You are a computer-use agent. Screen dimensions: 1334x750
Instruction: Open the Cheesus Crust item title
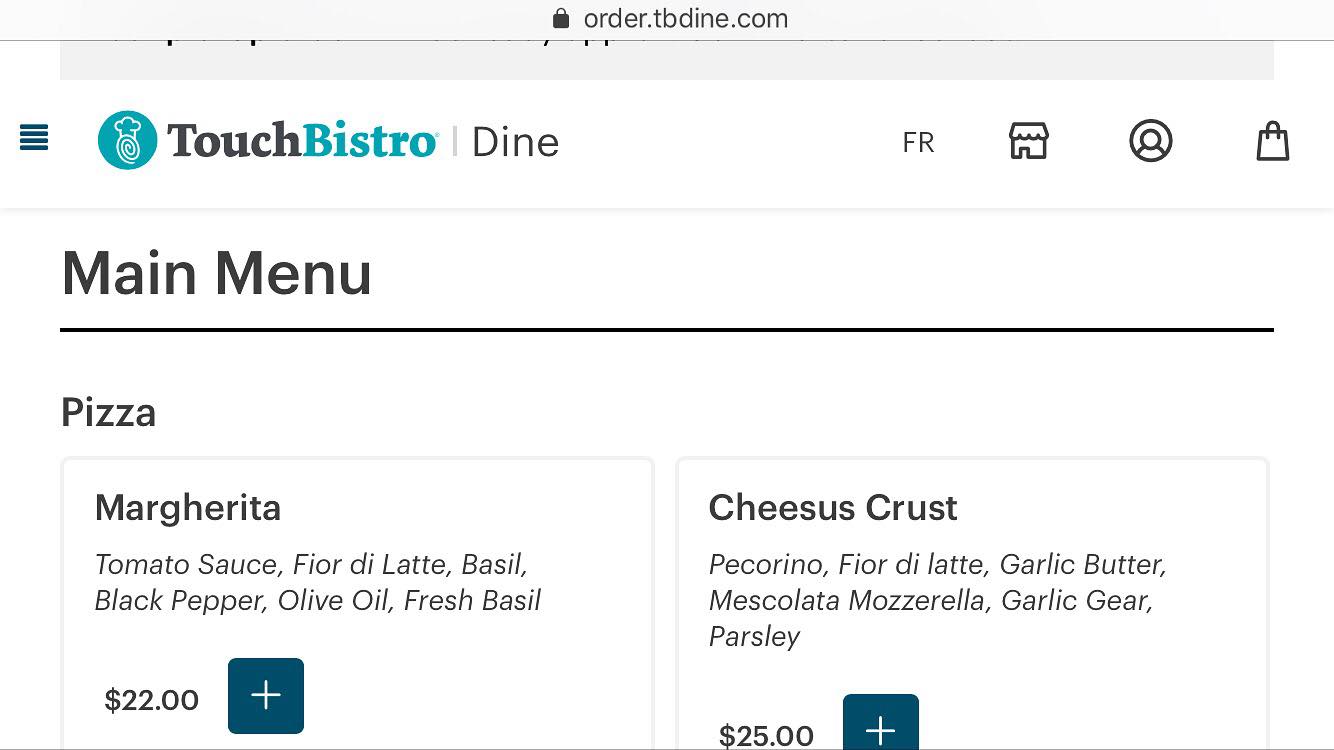833,508
